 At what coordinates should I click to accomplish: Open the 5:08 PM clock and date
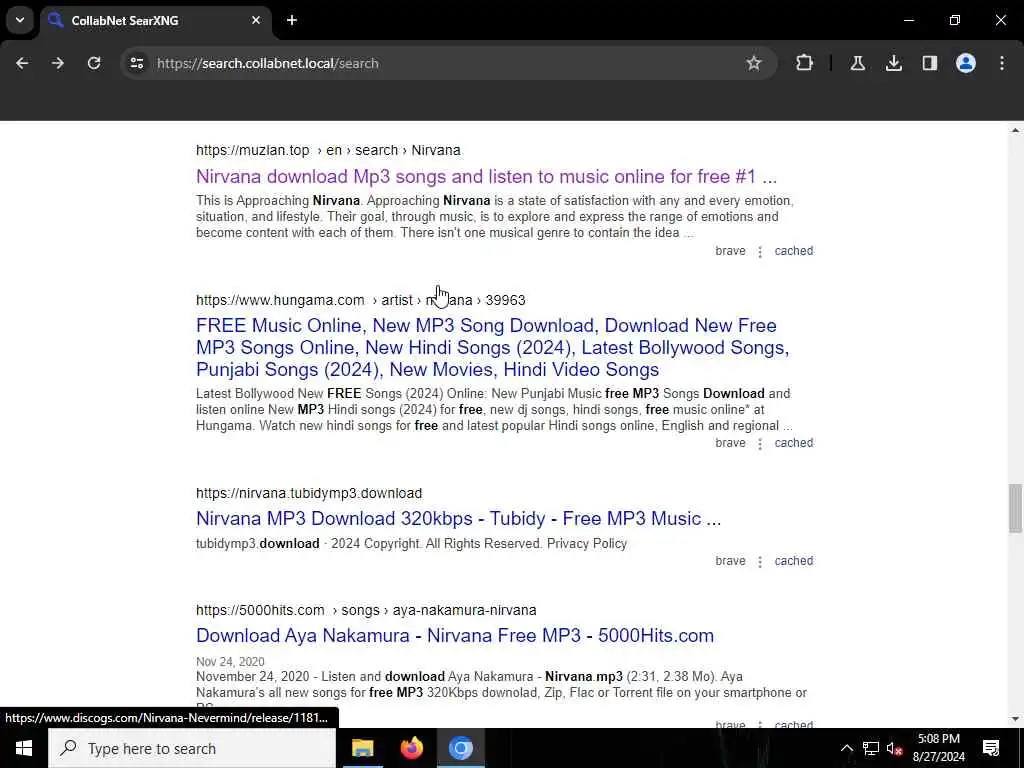[938, 748]
